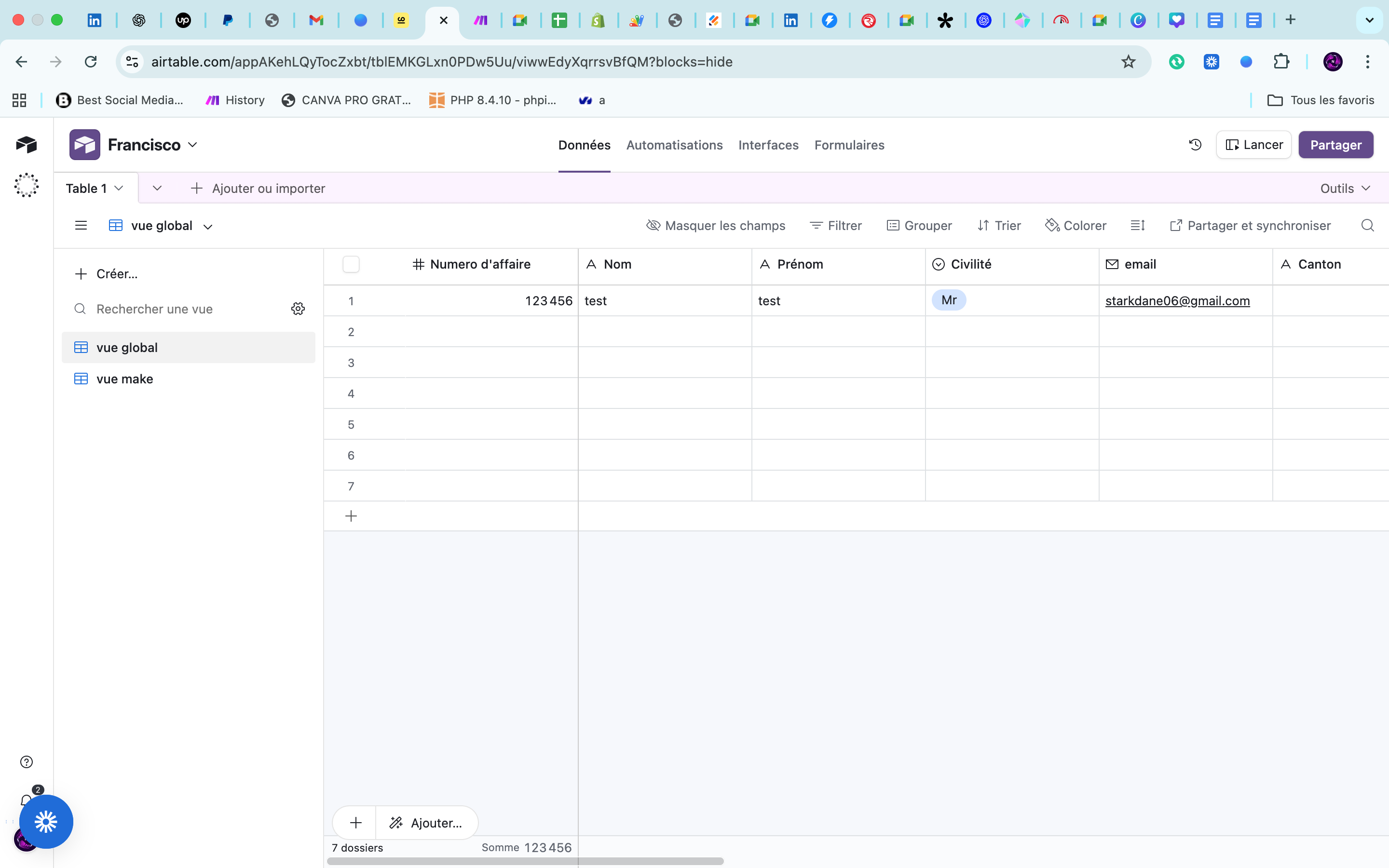
Task: Open the view search magnifier icon
Action: click(1367, 226)
